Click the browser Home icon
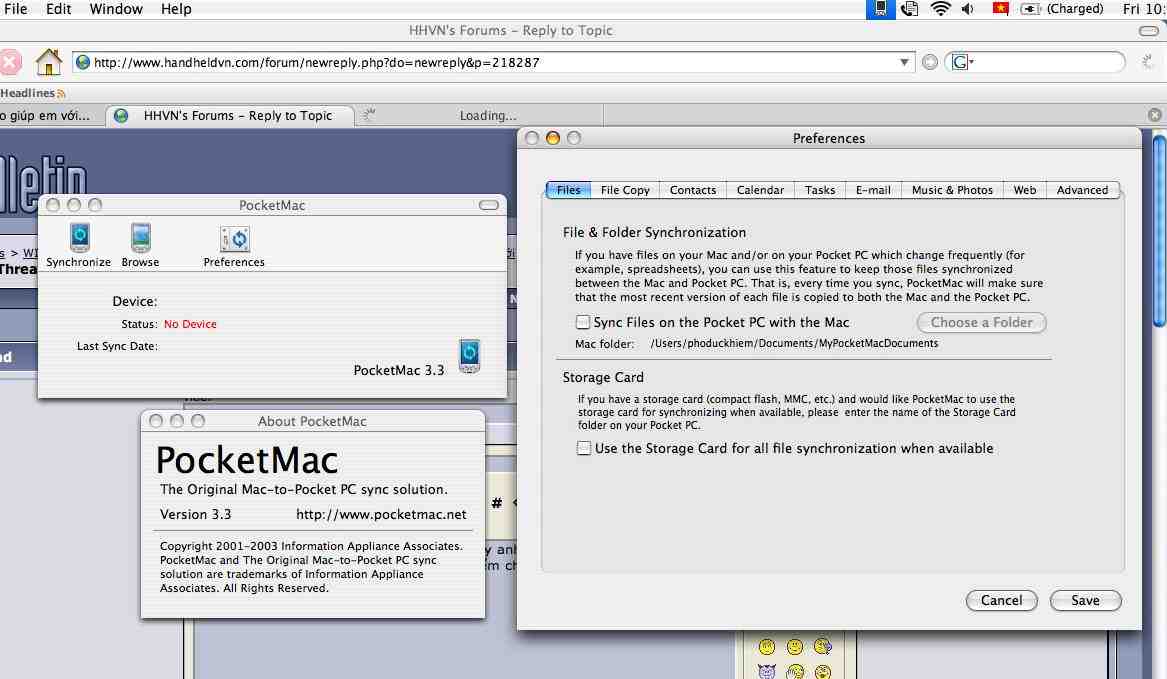Viewport: 1167px width, 679px height. pos(48,62)
